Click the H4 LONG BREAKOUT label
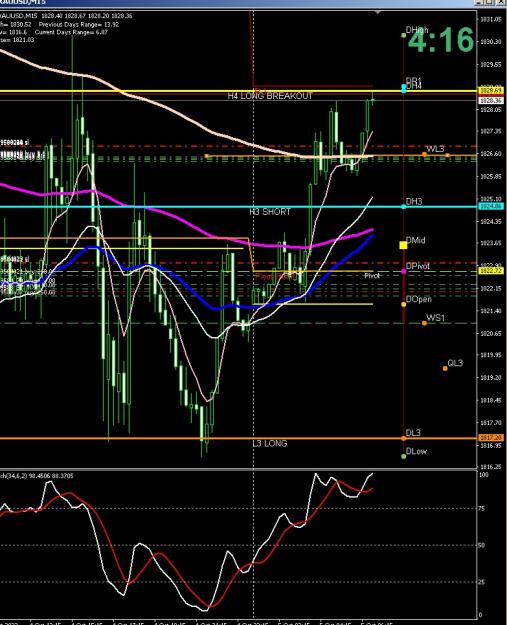507x625 pixels. pos(270,96)
